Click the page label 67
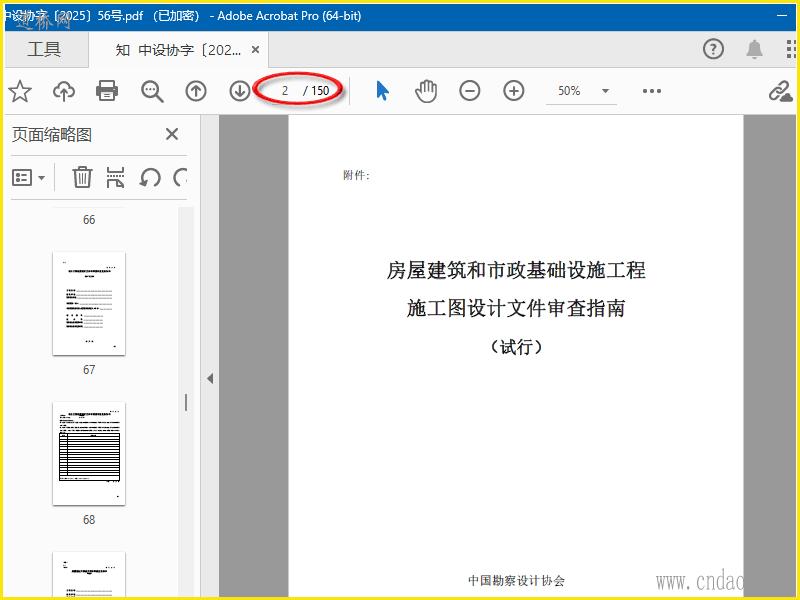Image resolution: width=800 pixels, height=600 pixels. pos(89,369)
